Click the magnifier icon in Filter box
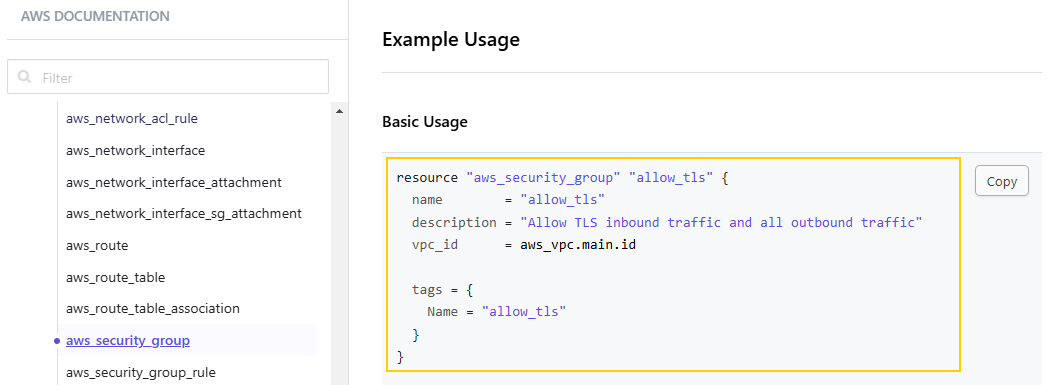 pos(24,77)
